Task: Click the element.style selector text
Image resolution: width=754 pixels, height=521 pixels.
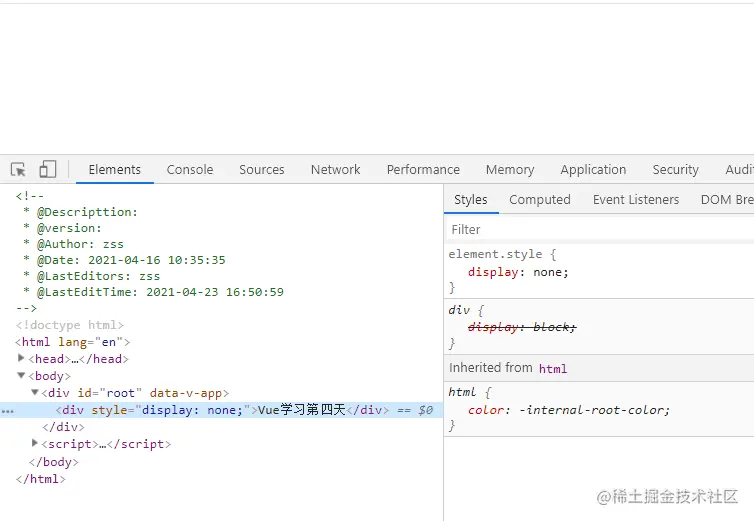Action: (x=495, y=254)
